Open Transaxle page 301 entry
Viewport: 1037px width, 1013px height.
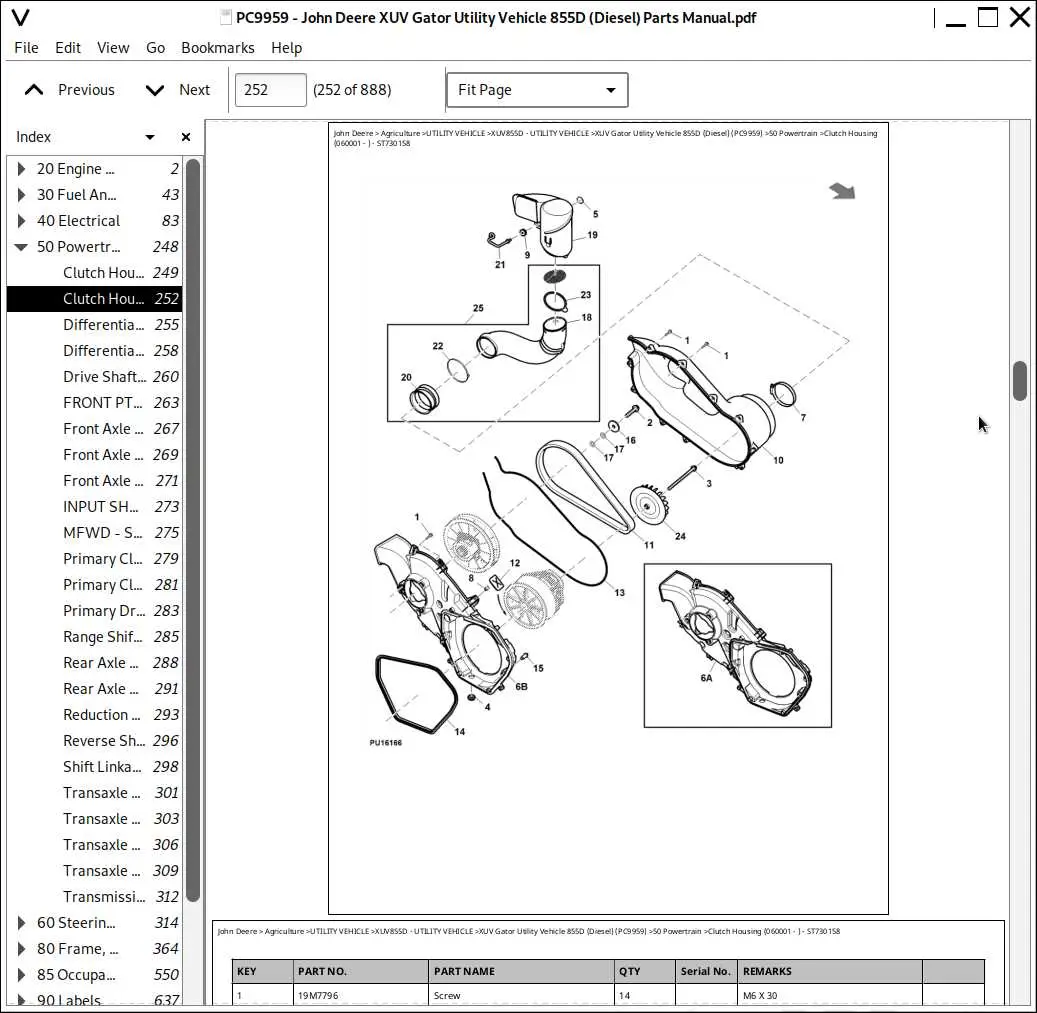click(x=95, y=793)
